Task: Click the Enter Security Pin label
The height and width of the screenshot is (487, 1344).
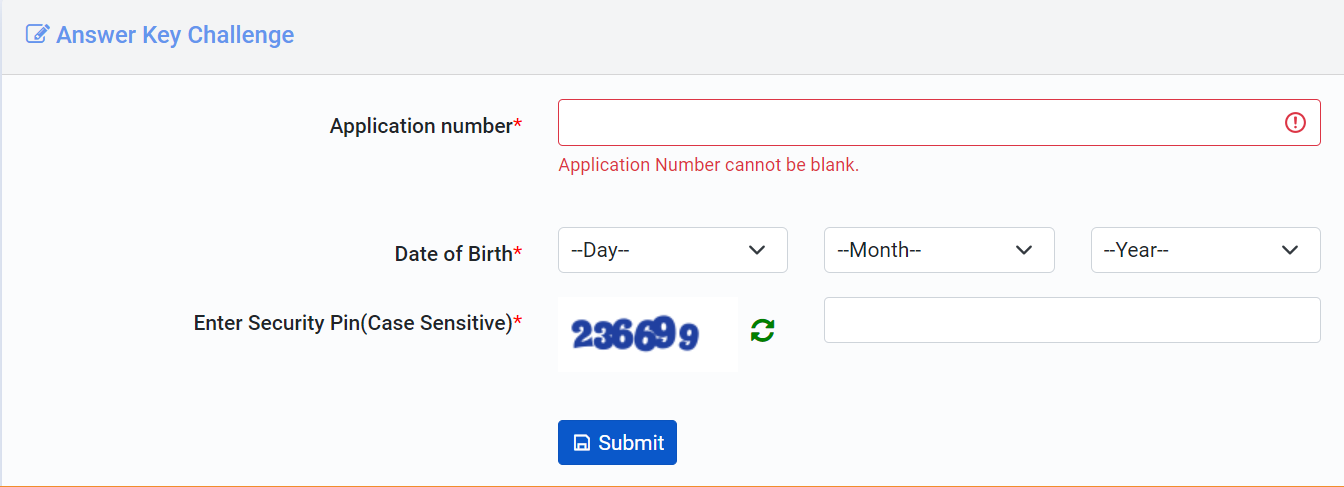Action: coord(353,323)
